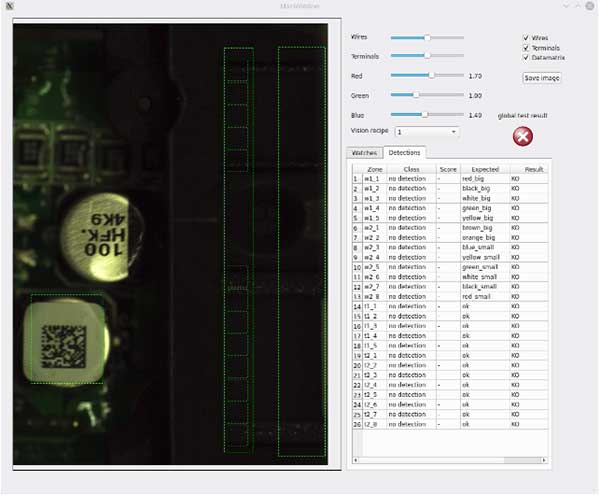Click the Blue gain slider handle

pyautogui.click(x=424, y=115)
